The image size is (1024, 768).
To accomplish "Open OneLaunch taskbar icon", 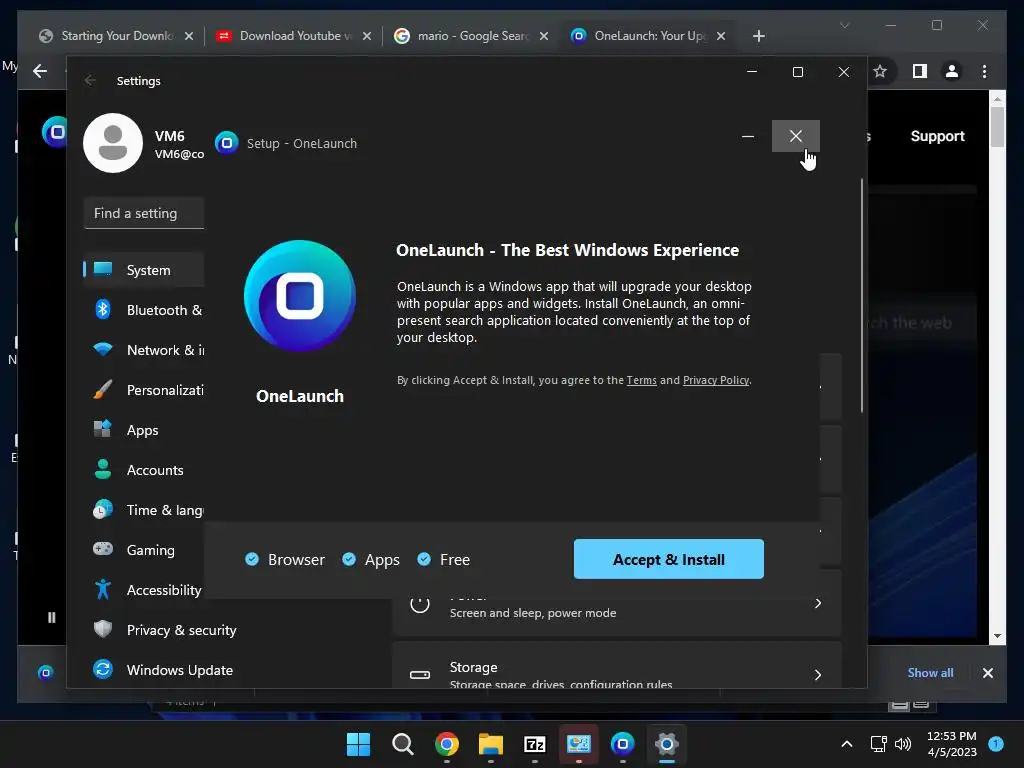I will (622, 744).
